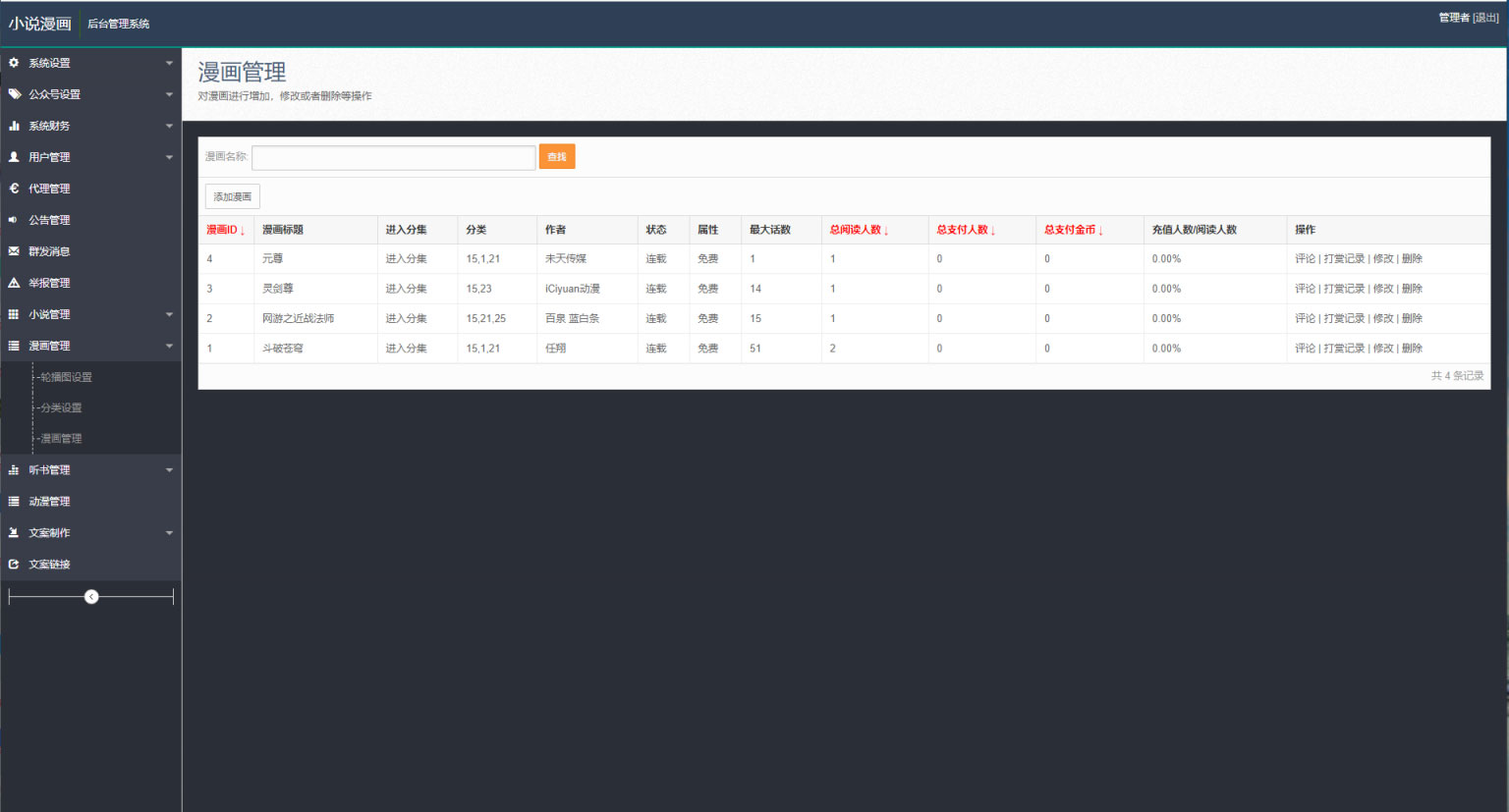Collapse the sidebar with the round arrow toggle

click(x=91, y=597)
